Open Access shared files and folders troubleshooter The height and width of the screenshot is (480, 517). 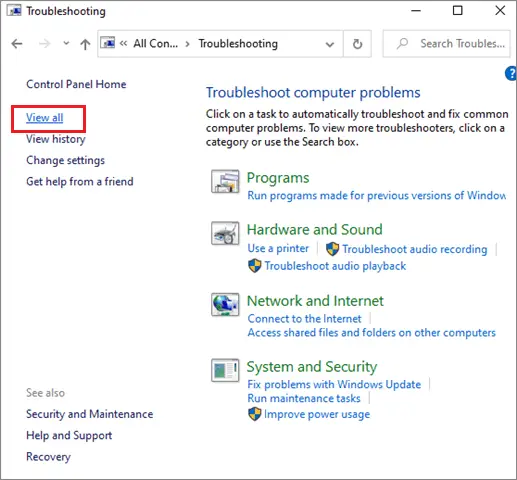tap(372, 333)
